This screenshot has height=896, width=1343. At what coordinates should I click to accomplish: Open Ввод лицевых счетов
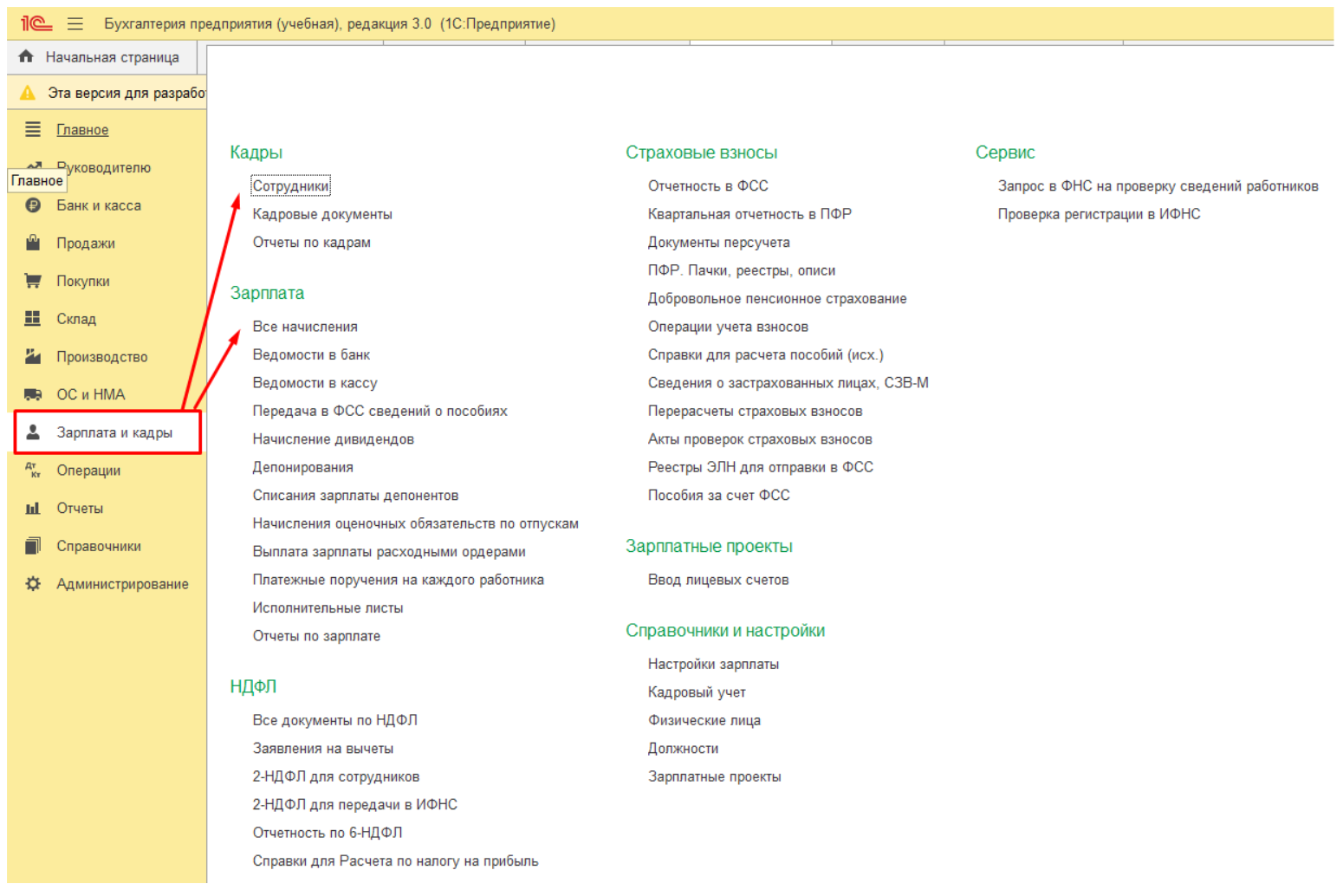[x=718, y=580]
